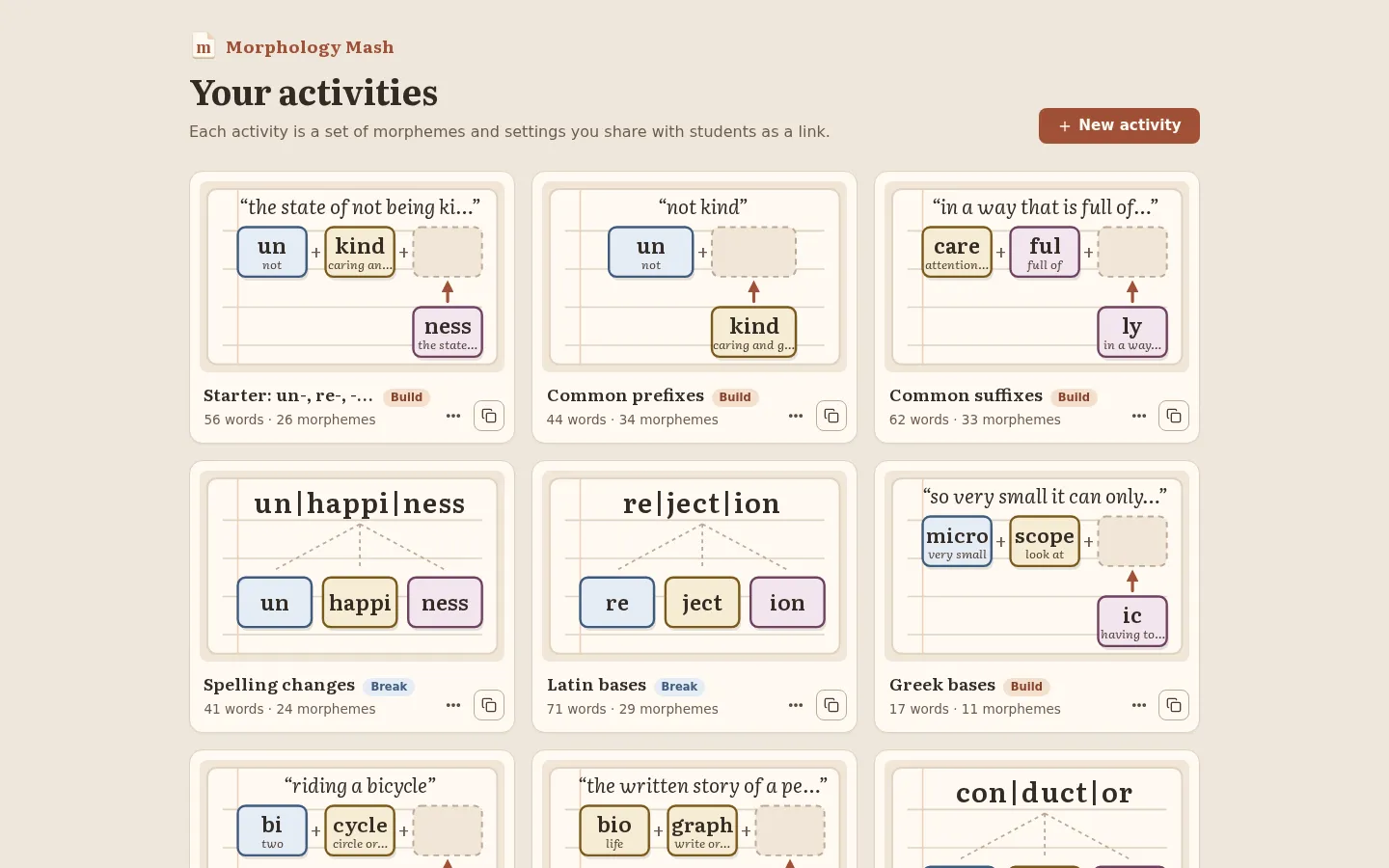
Task: Copy link for the Common prefixes activity
Action: pos(831,416)
